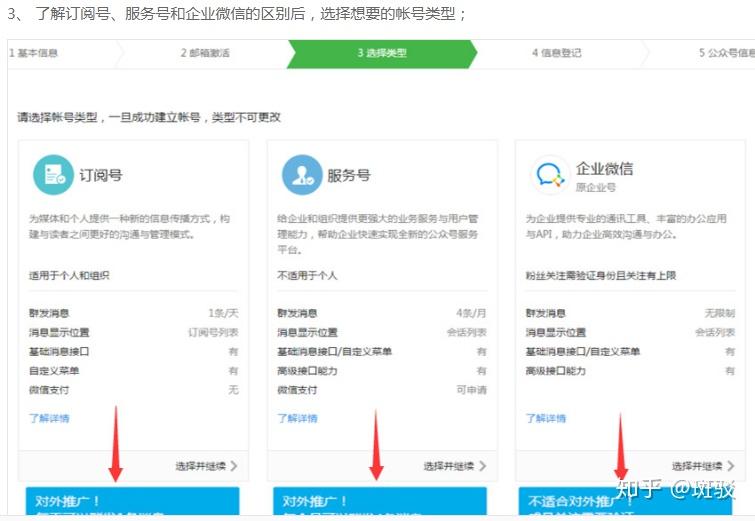Click 粉丝关注需验证身份且关注有上限 text
The height and width of the screenshot is (521, 755).
pos(601,275)
